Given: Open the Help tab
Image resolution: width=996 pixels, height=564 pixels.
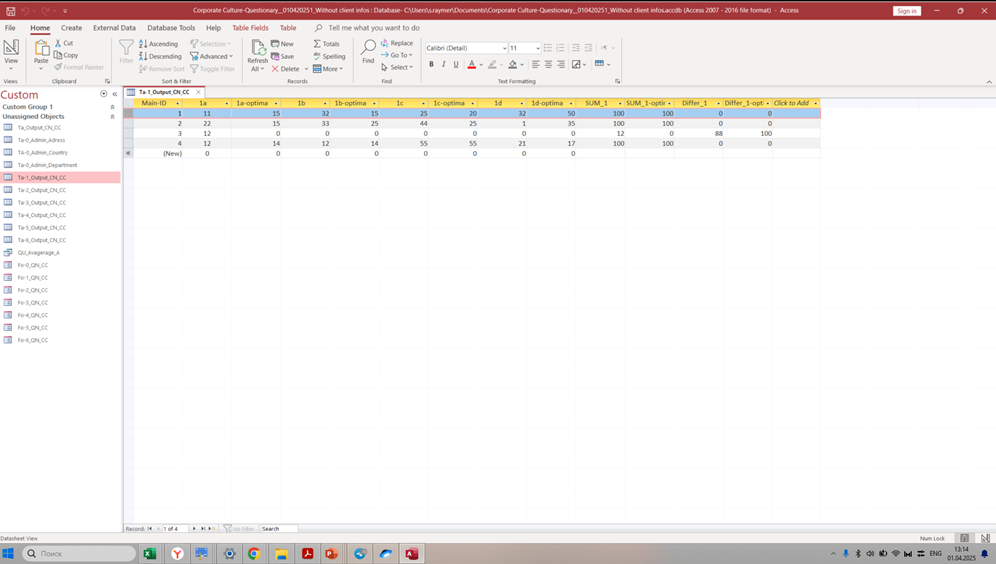Looking at the screenshot, I should (213, 28).
